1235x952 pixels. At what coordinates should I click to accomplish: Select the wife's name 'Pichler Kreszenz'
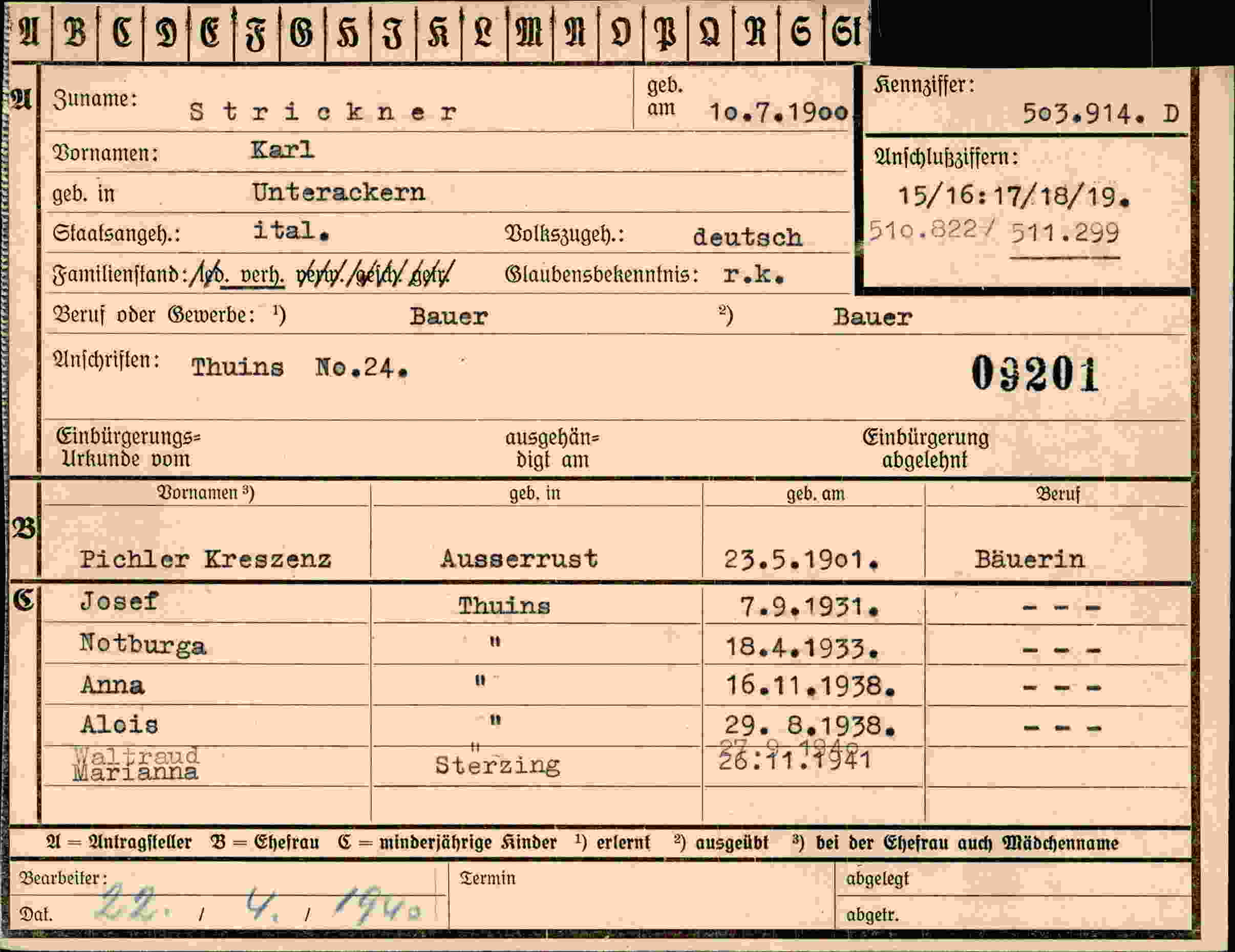click(205, 559)
